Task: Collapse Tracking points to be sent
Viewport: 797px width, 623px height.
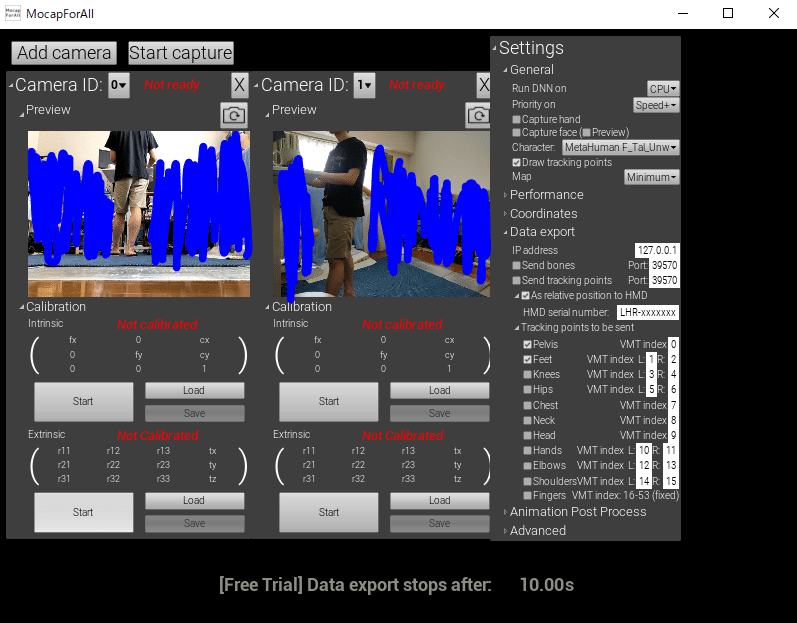Action: tap(516, 328)
